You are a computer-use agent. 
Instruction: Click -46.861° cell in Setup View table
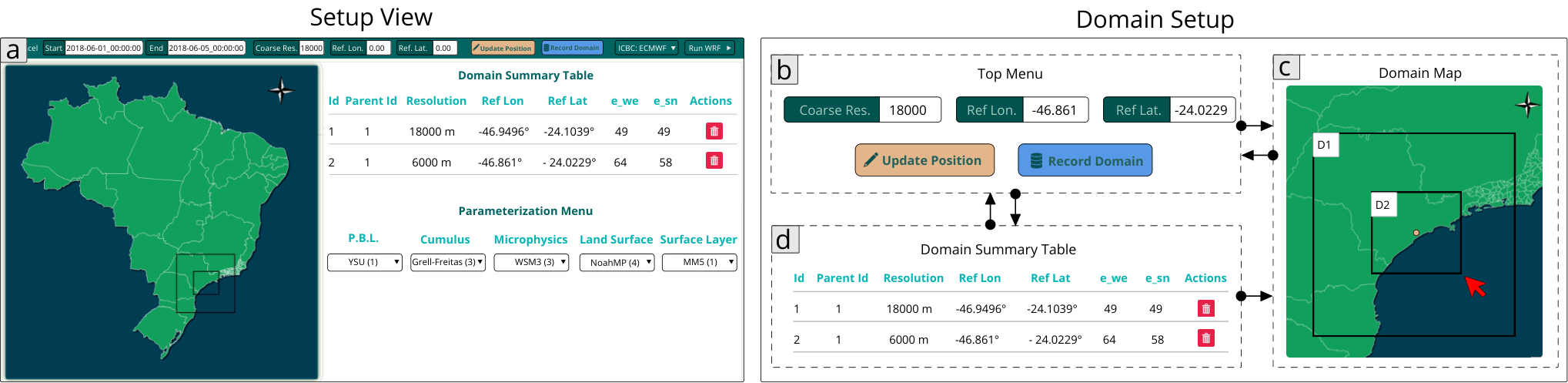tap(500, 163)
